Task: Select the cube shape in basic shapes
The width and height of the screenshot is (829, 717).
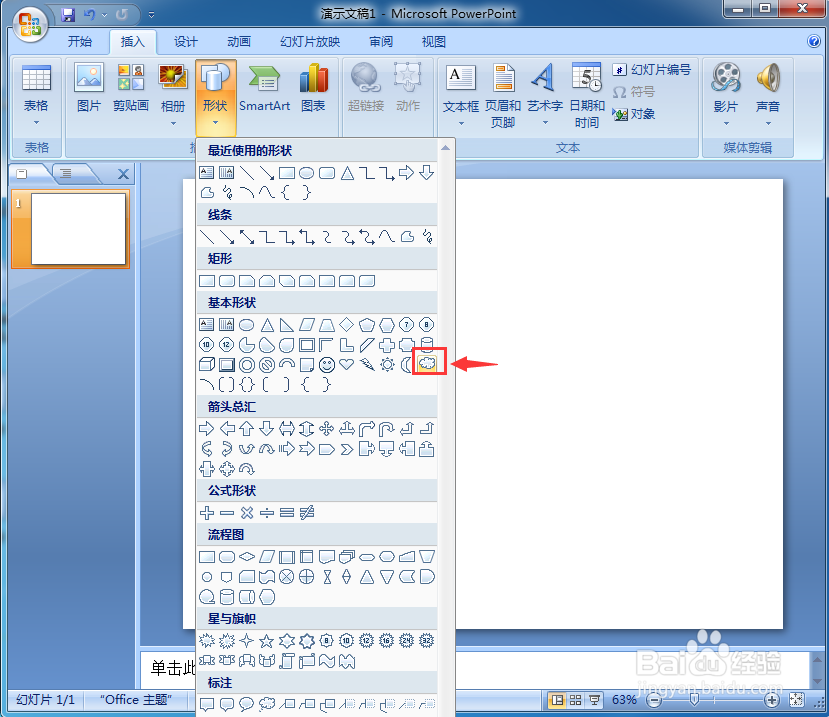Action: [207, 364]
